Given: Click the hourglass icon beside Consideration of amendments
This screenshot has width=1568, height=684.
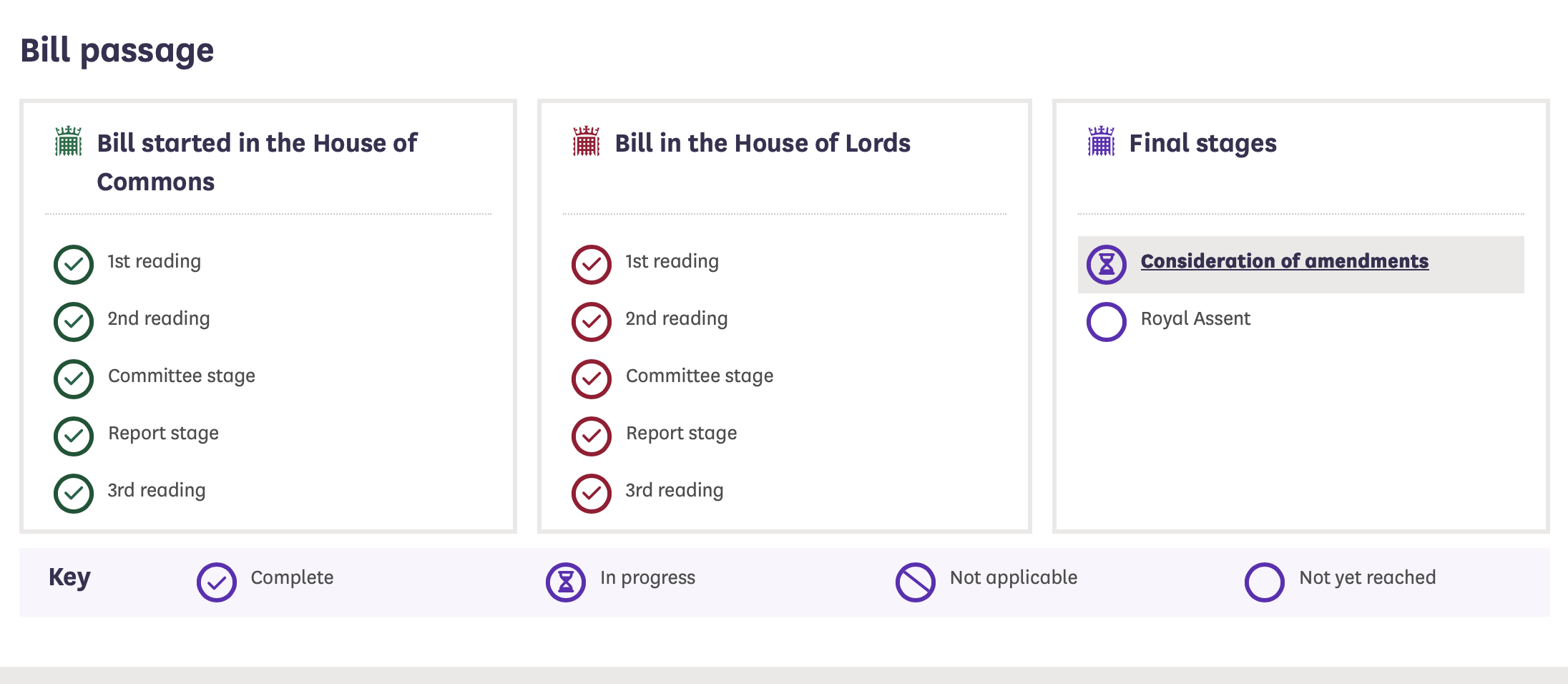Looking at the screenshot, I should (x=1107, y=265).
